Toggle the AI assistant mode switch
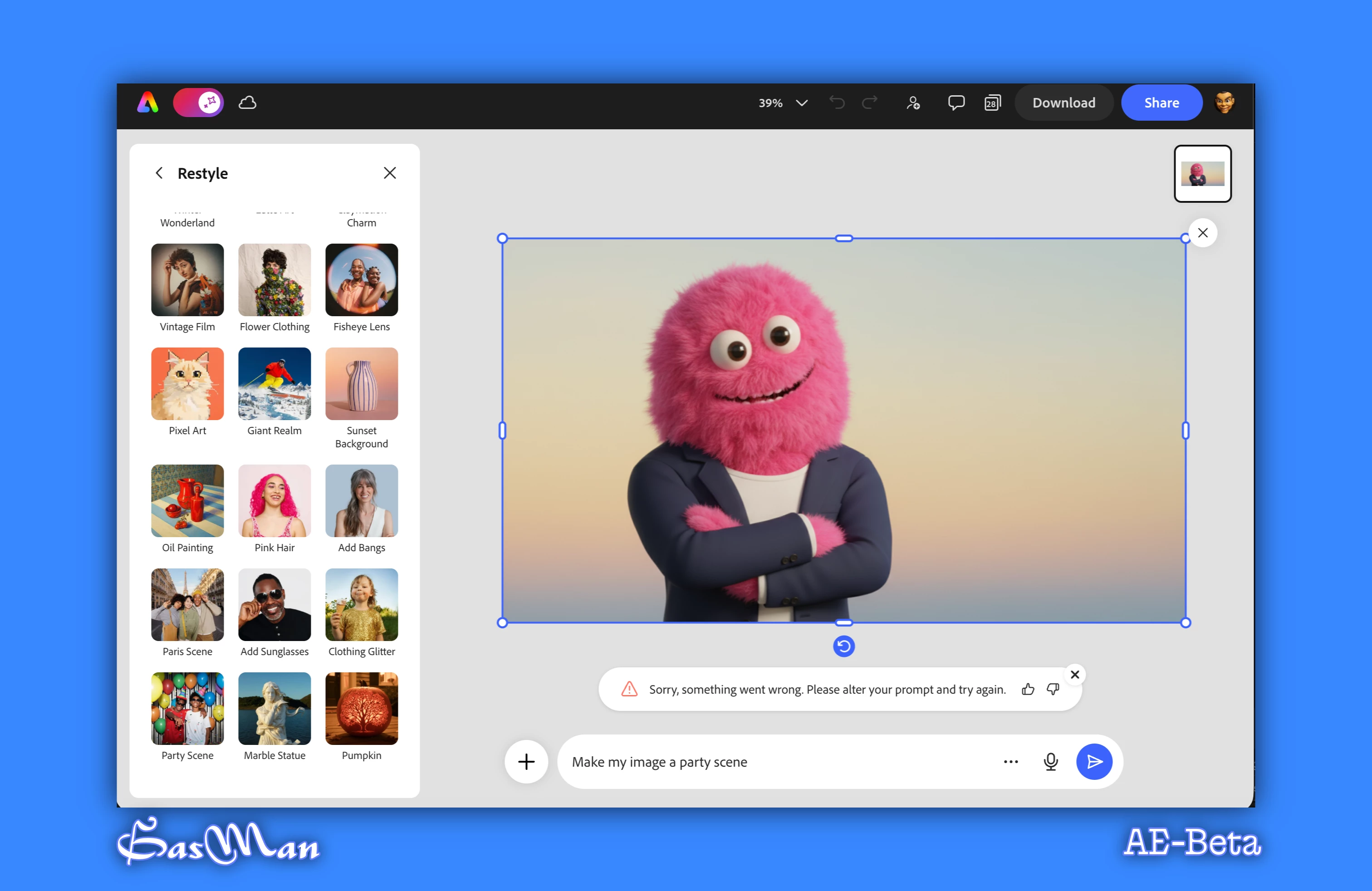Image resolution: width=1372 pixels, height=891 pixels. tap(198, 103)
